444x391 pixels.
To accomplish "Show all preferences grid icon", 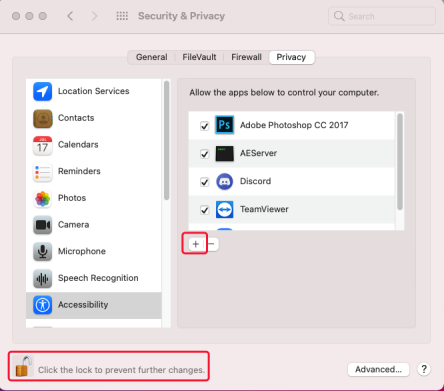I will click(x=122, y=16).
